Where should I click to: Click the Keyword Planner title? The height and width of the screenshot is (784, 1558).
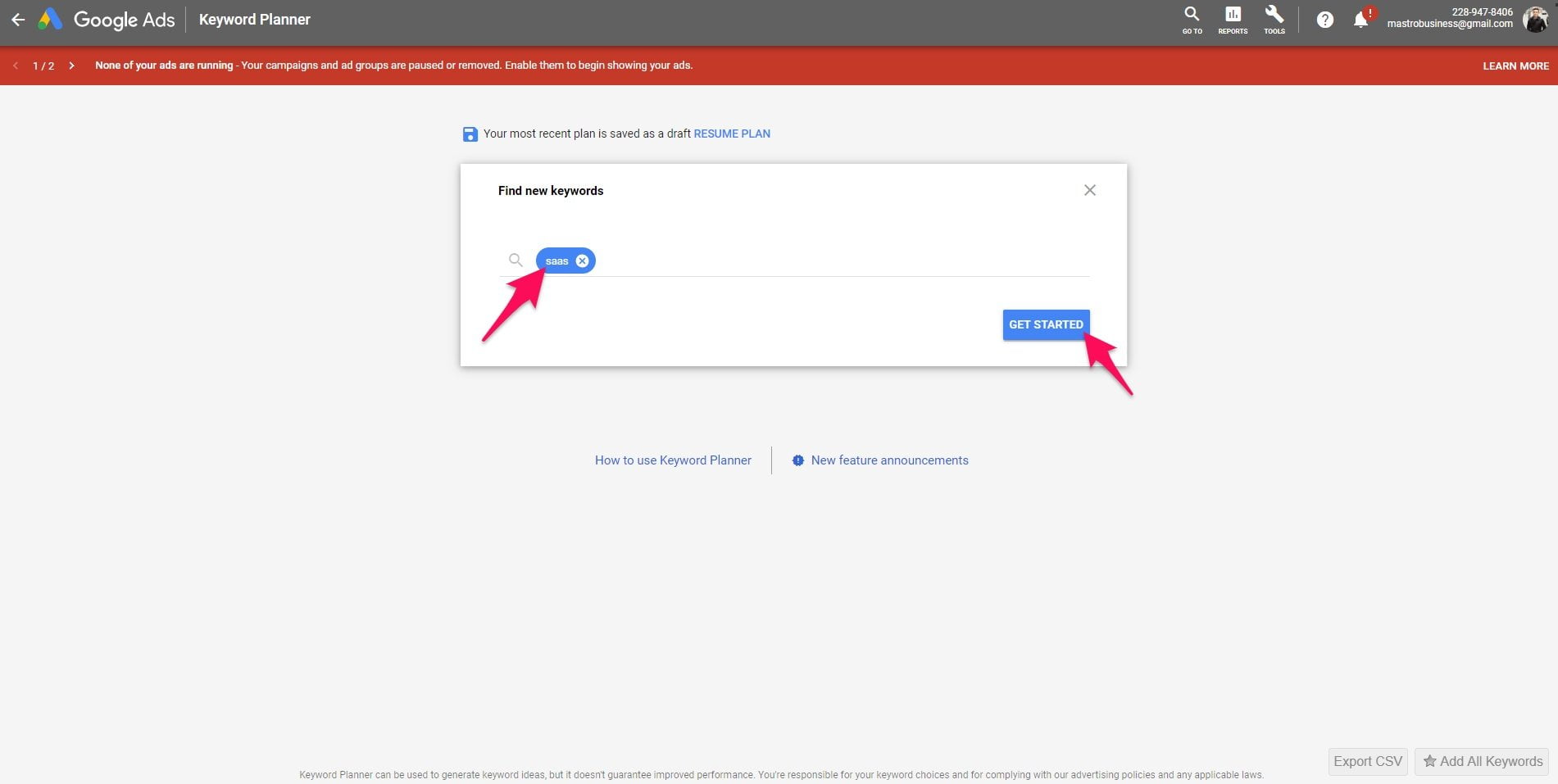point(254,20)
